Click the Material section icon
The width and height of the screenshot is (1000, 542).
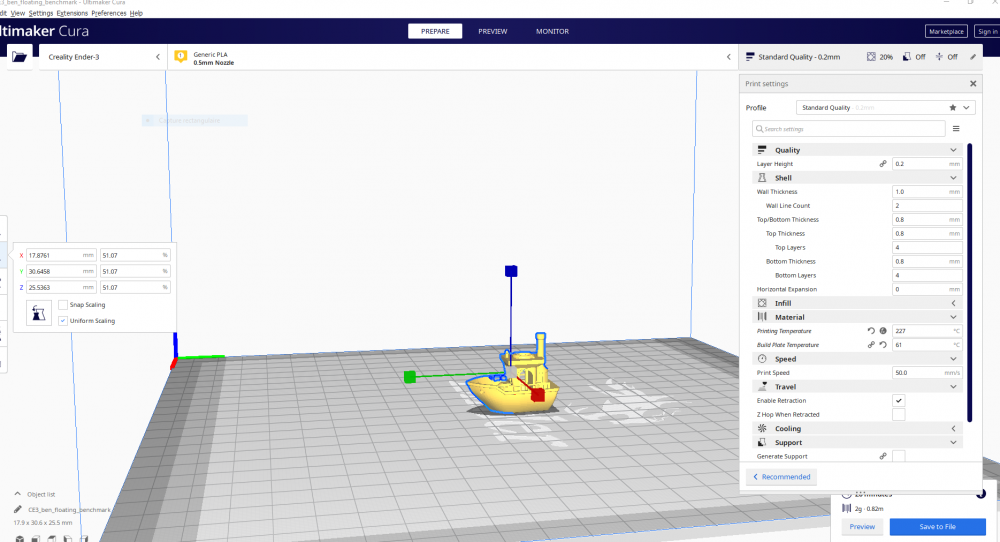[x=761, y=317]
